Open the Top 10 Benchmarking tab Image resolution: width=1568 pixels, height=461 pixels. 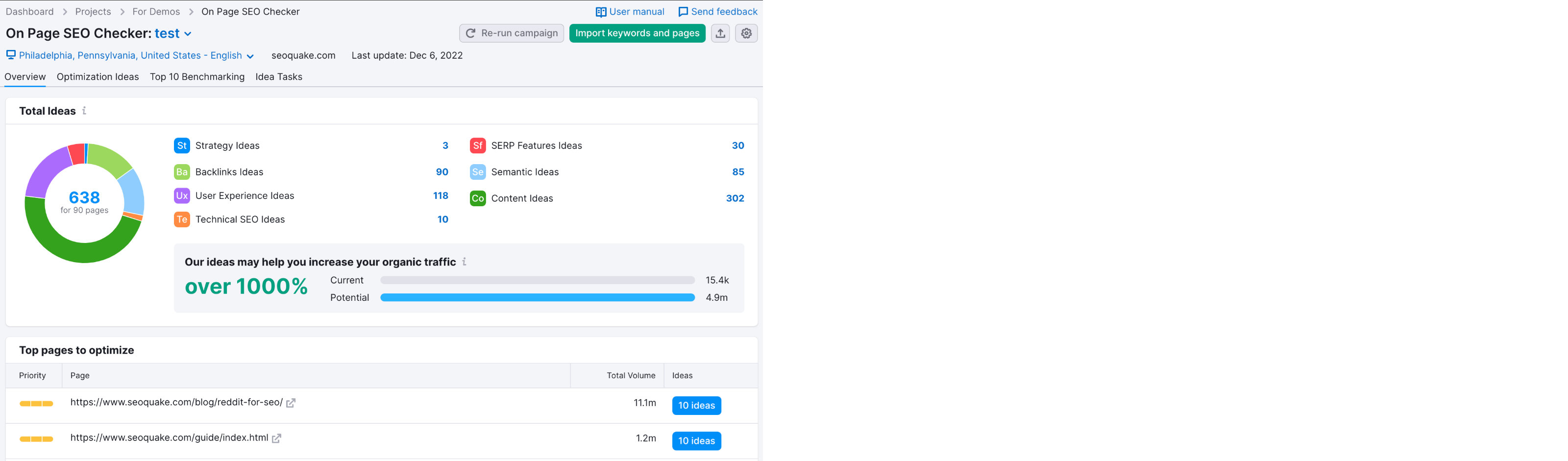197,76
